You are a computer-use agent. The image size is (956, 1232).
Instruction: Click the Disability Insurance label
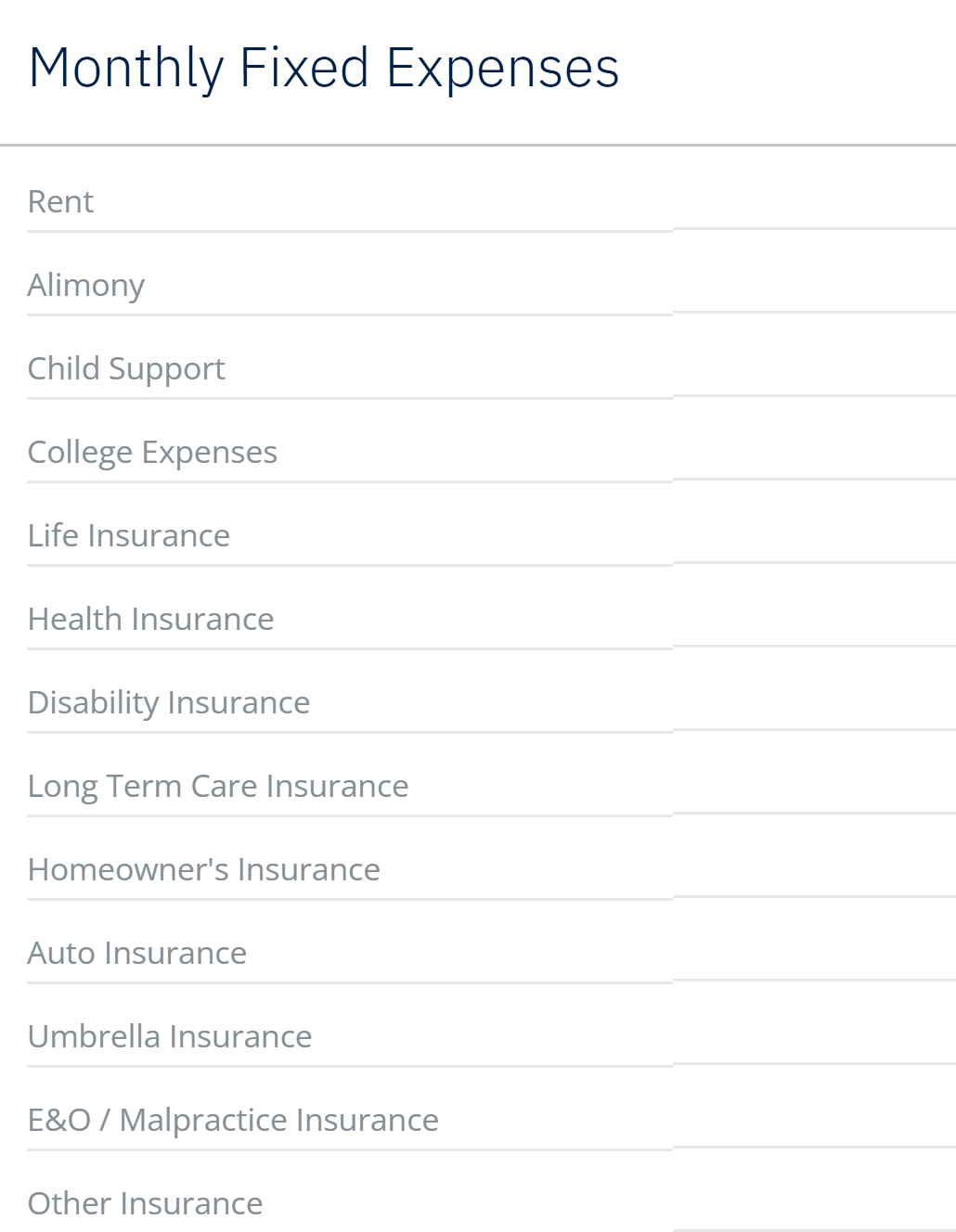click(x=168, y=702)
